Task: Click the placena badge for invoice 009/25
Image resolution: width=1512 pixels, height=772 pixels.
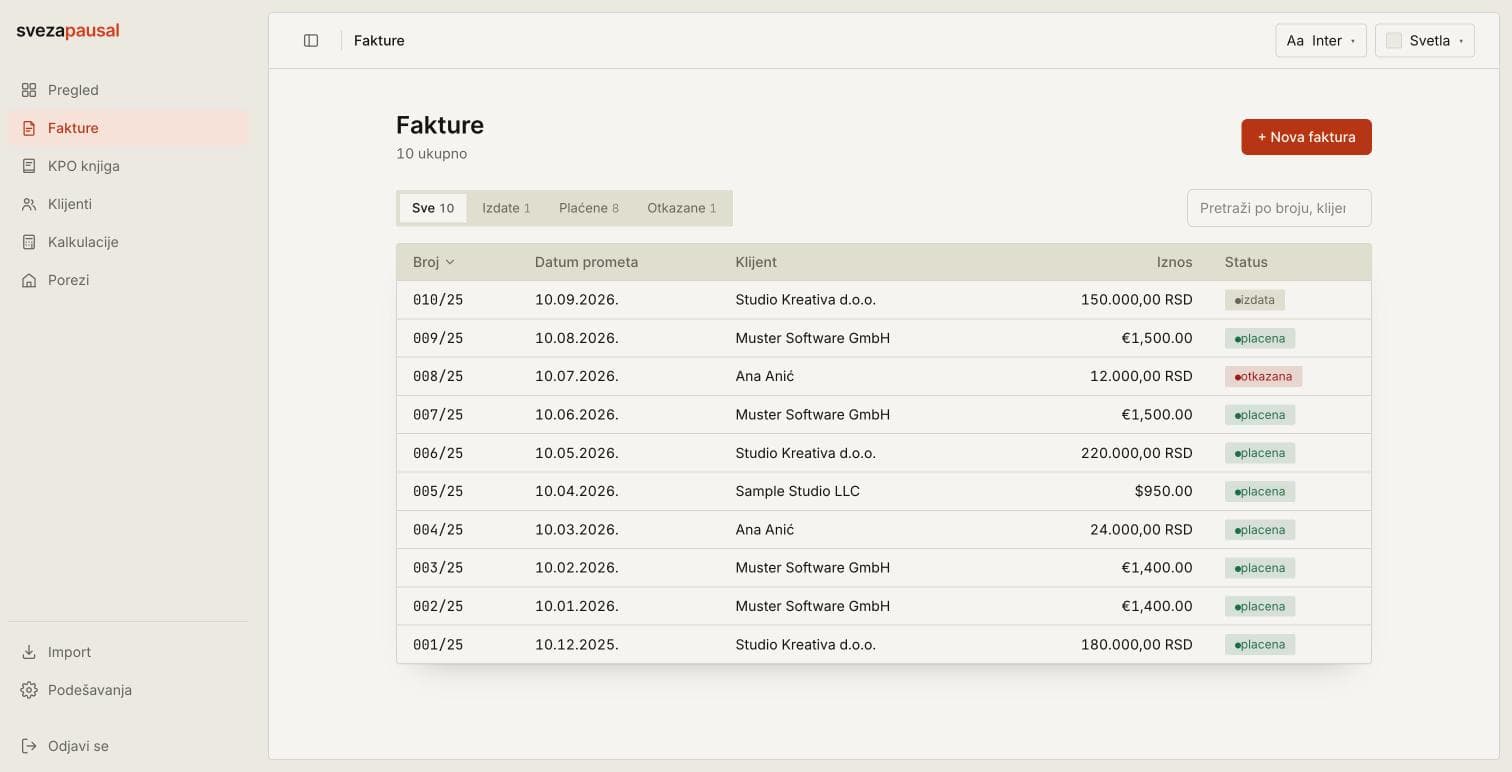Action: [1260, 338]
